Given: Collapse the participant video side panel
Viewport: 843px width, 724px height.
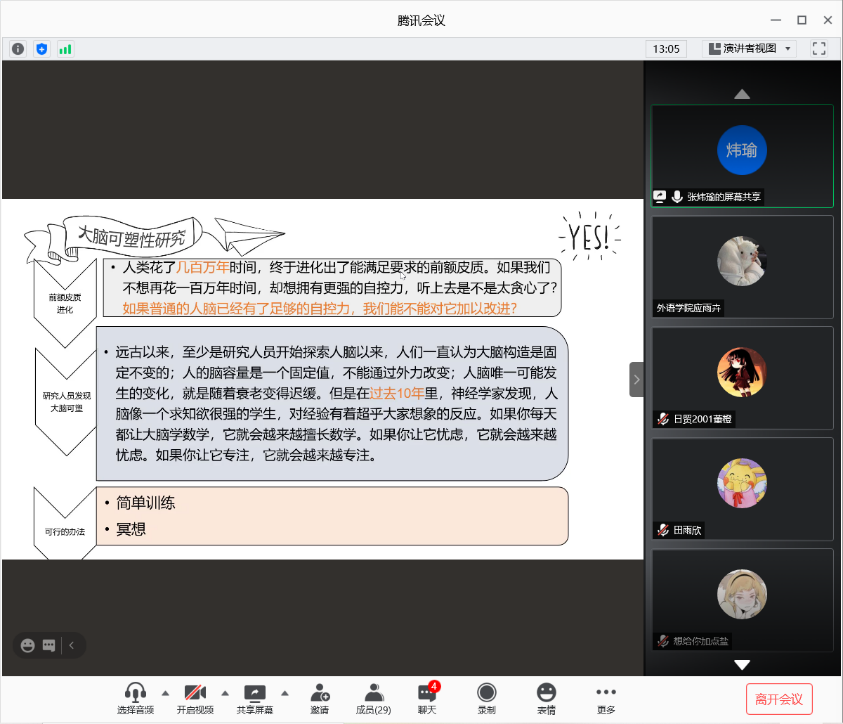Looking at the screenshot, I should (636, 379).
